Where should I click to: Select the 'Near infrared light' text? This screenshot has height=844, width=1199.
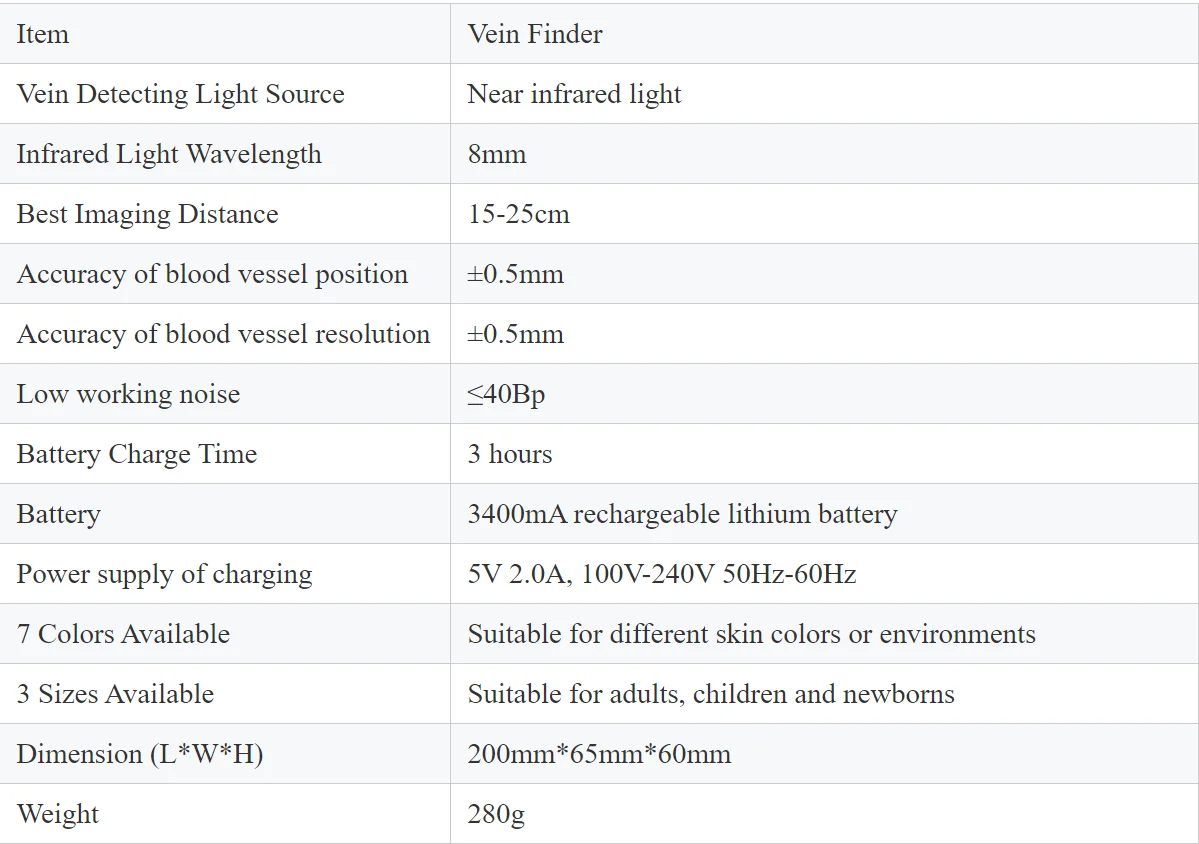(574, 94)
